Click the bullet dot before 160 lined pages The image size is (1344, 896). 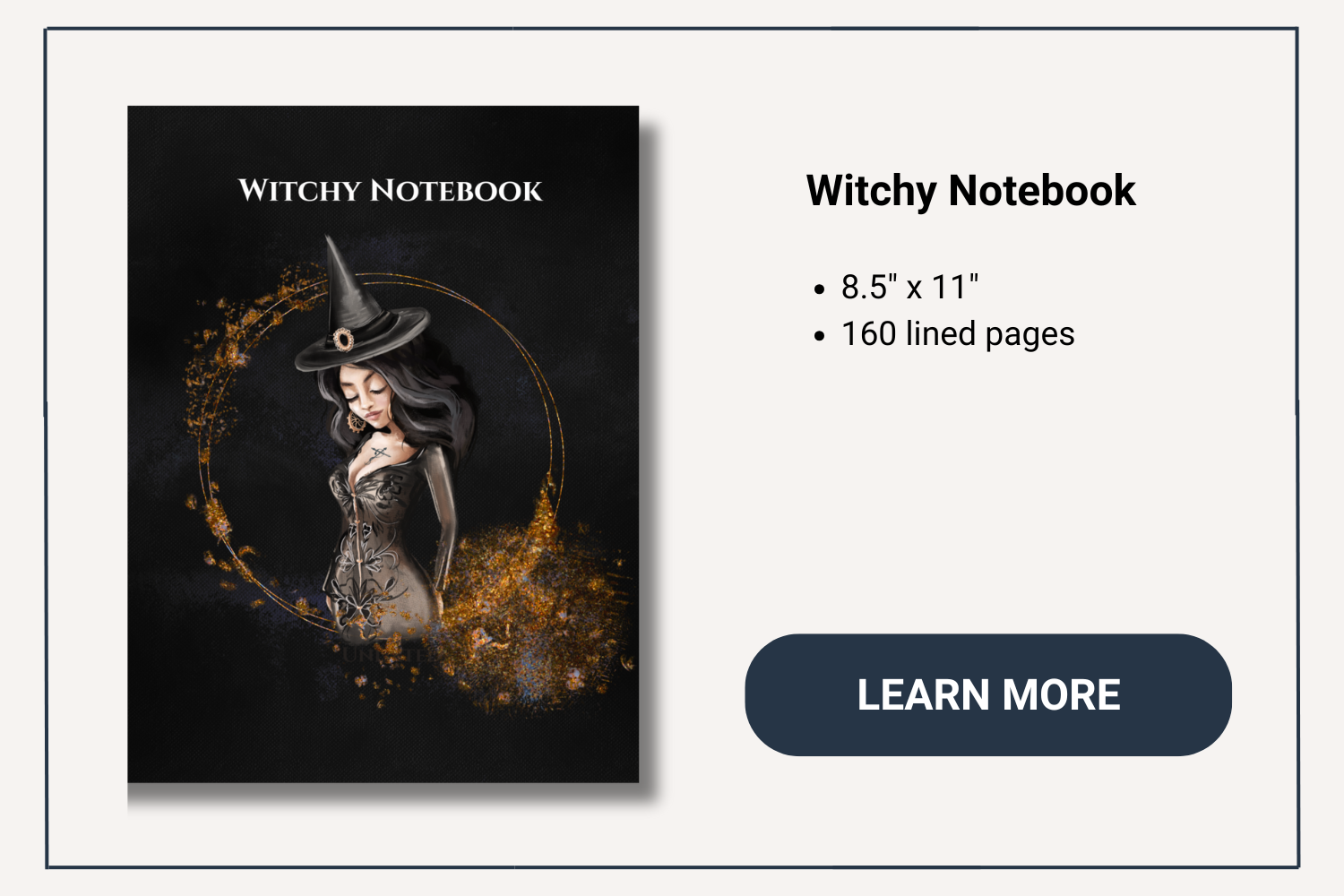click(x=819, y=336)
